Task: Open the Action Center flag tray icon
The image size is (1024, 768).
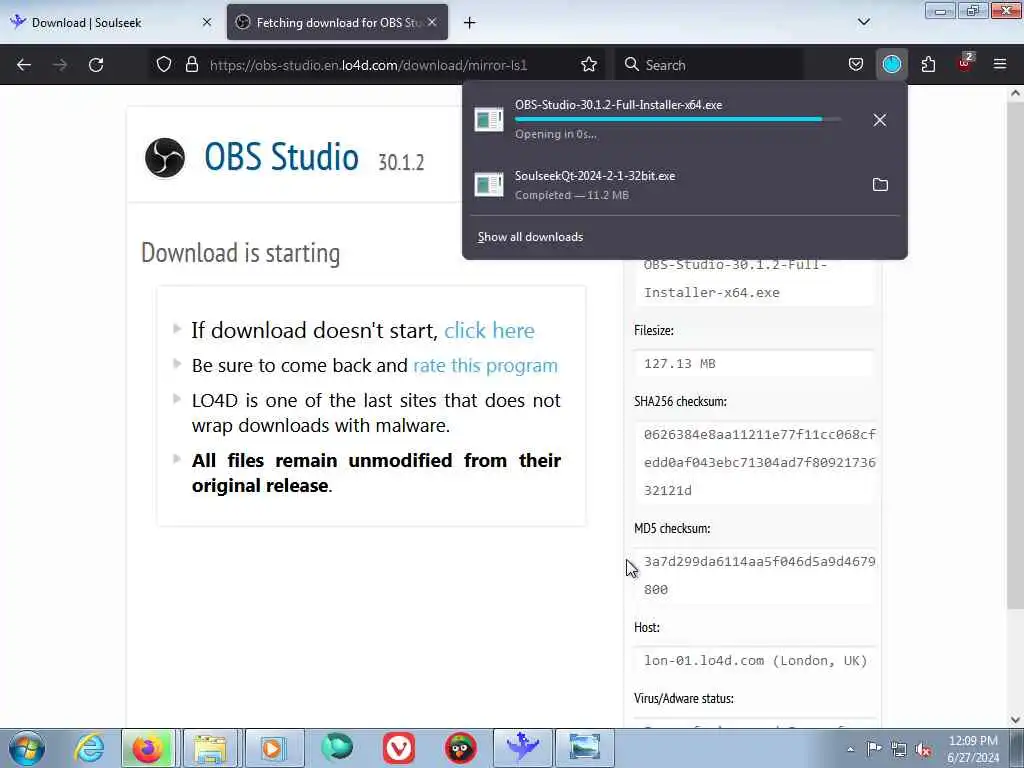Action: 874,748
